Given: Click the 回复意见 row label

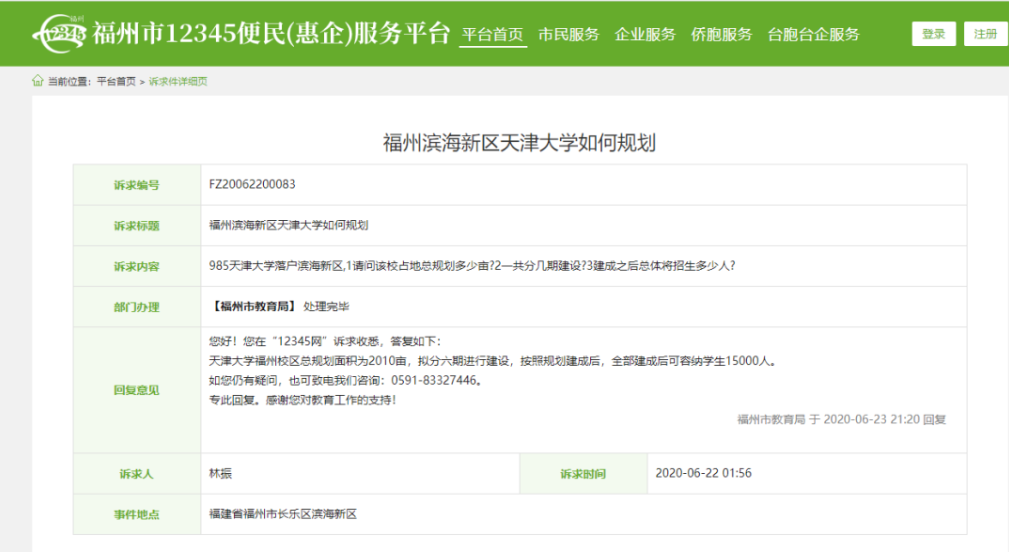Looking at the screenshot, I should tap(136, 390).
